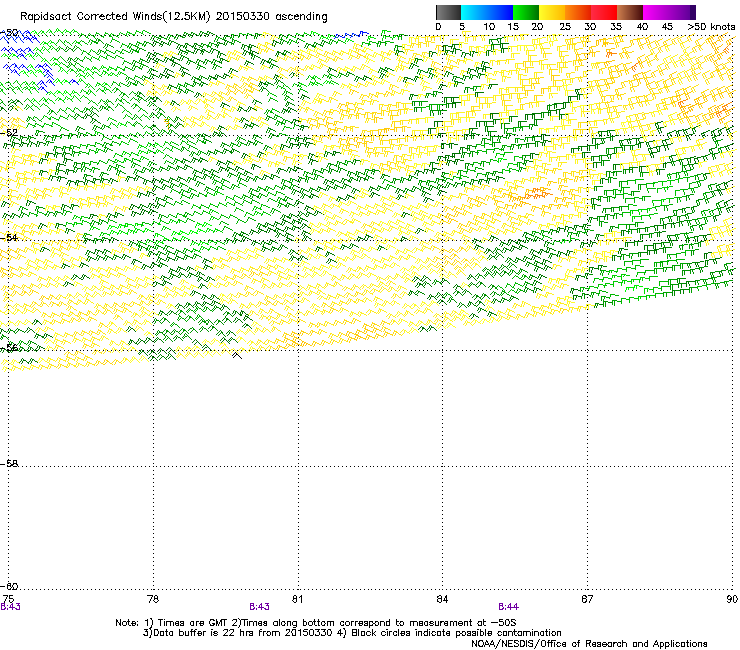Click the black wind barb near the -56 latitude line
This screenshot has width=740, height=650.
point(237,355)
